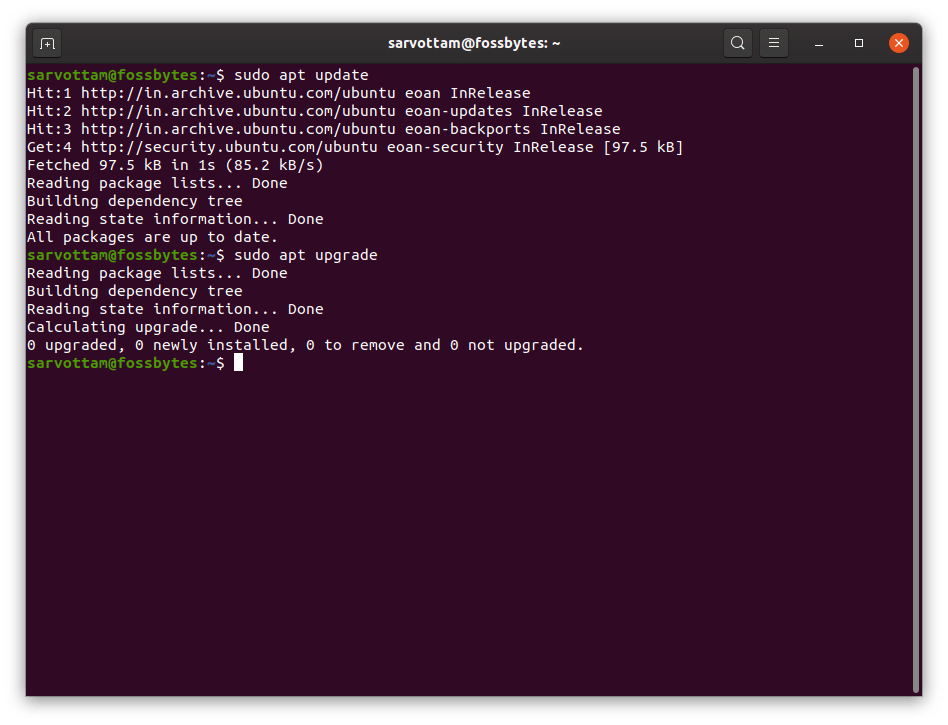Expand the terminal options via hamburger menu
948x725 pixels.
click(774, 43)
